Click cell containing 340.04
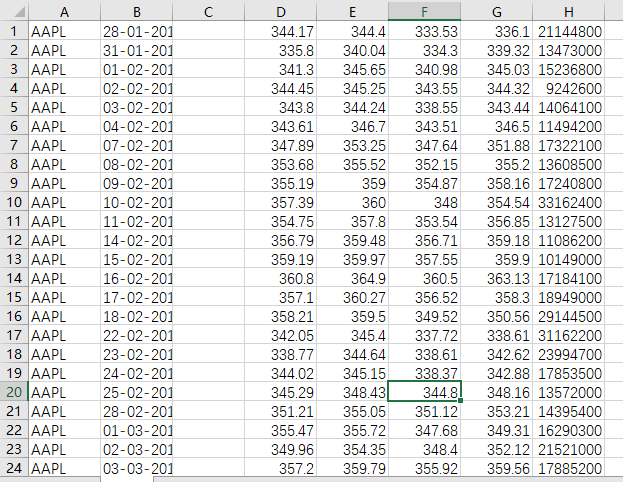 pos(352,50)
